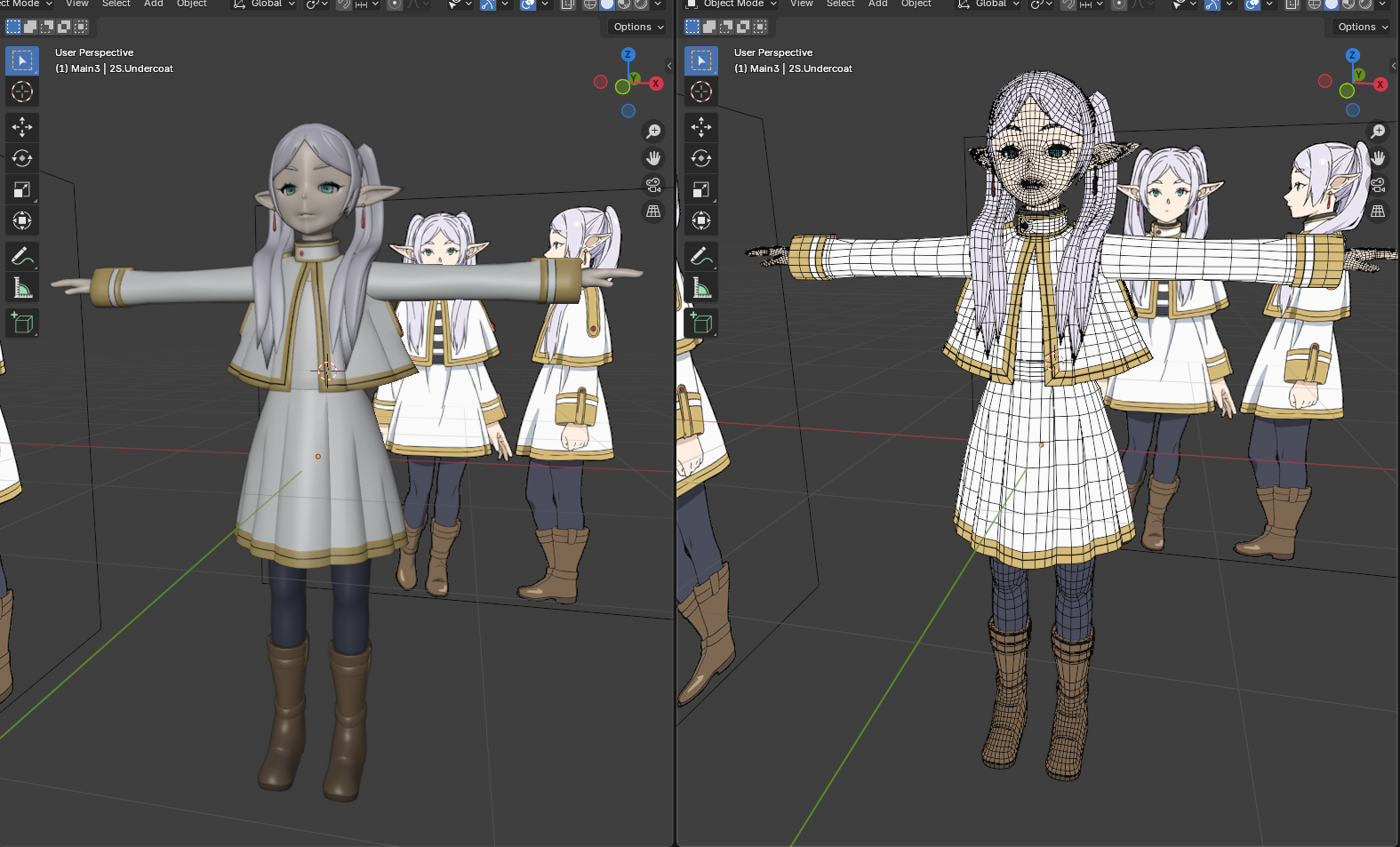Select the Annotate tool in left viewport
1400x847 pixels.
point(22,257)
